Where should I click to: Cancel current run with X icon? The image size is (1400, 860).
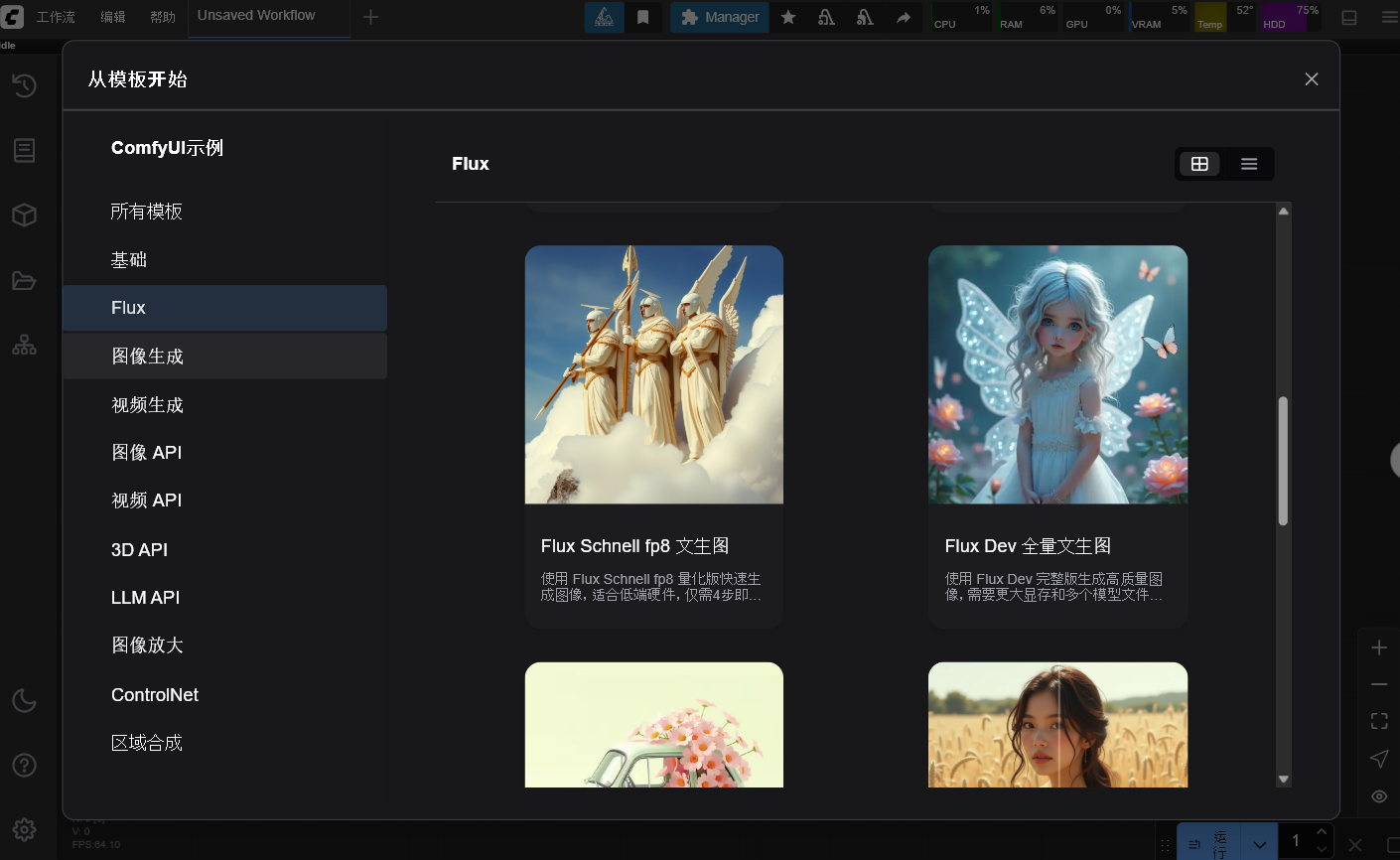(x=1355, y=844)
